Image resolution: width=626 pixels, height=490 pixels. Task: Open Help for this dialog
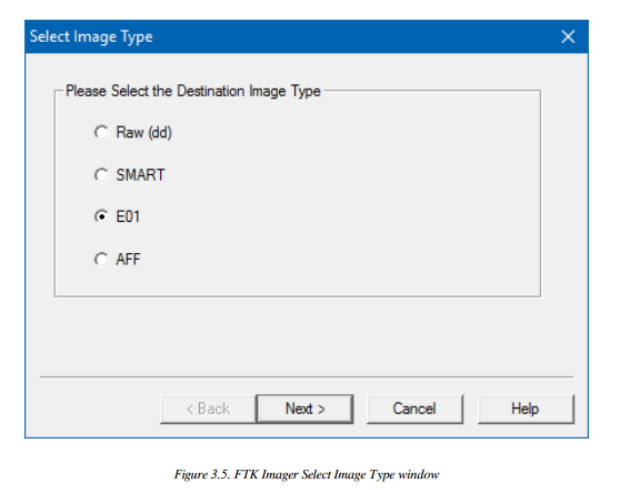tap(526, 409)
